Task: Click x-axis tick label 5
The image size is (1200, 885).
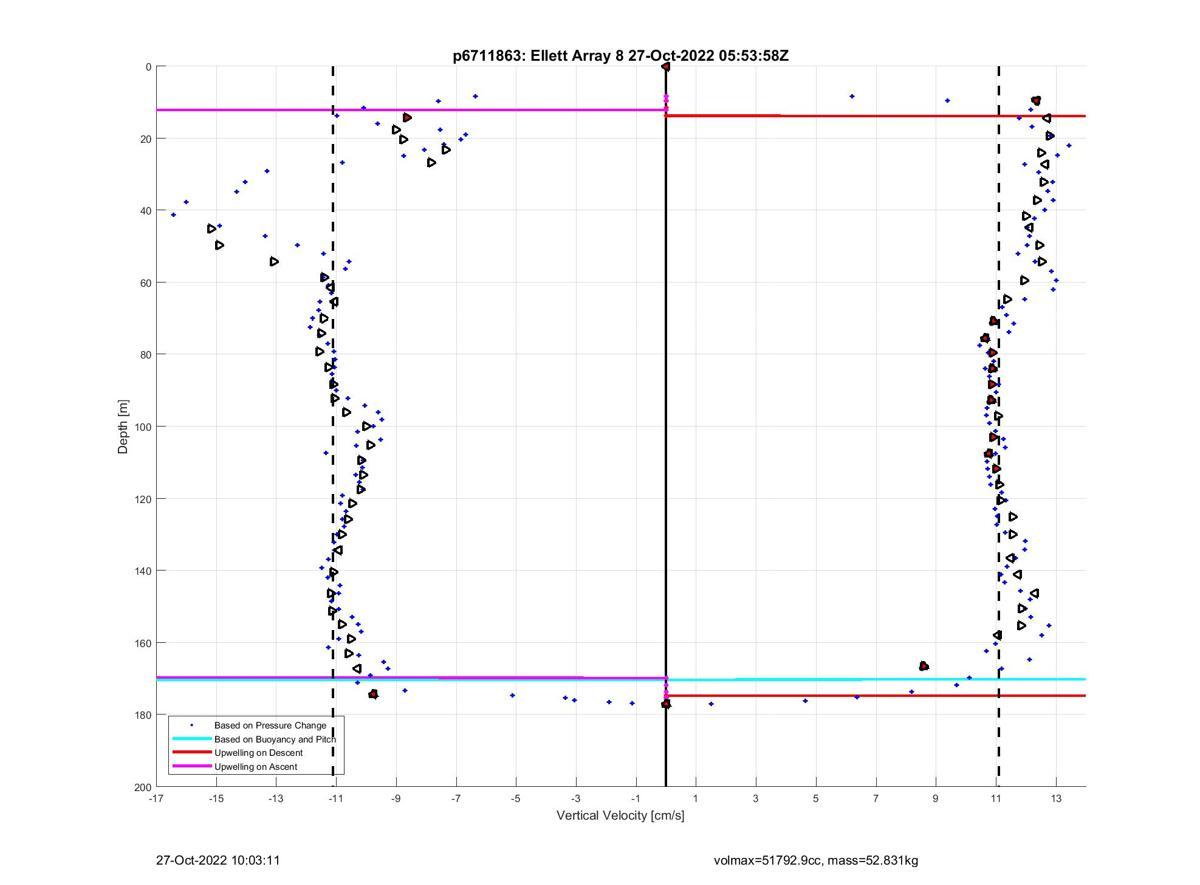Action: click(x=816, y=797)
